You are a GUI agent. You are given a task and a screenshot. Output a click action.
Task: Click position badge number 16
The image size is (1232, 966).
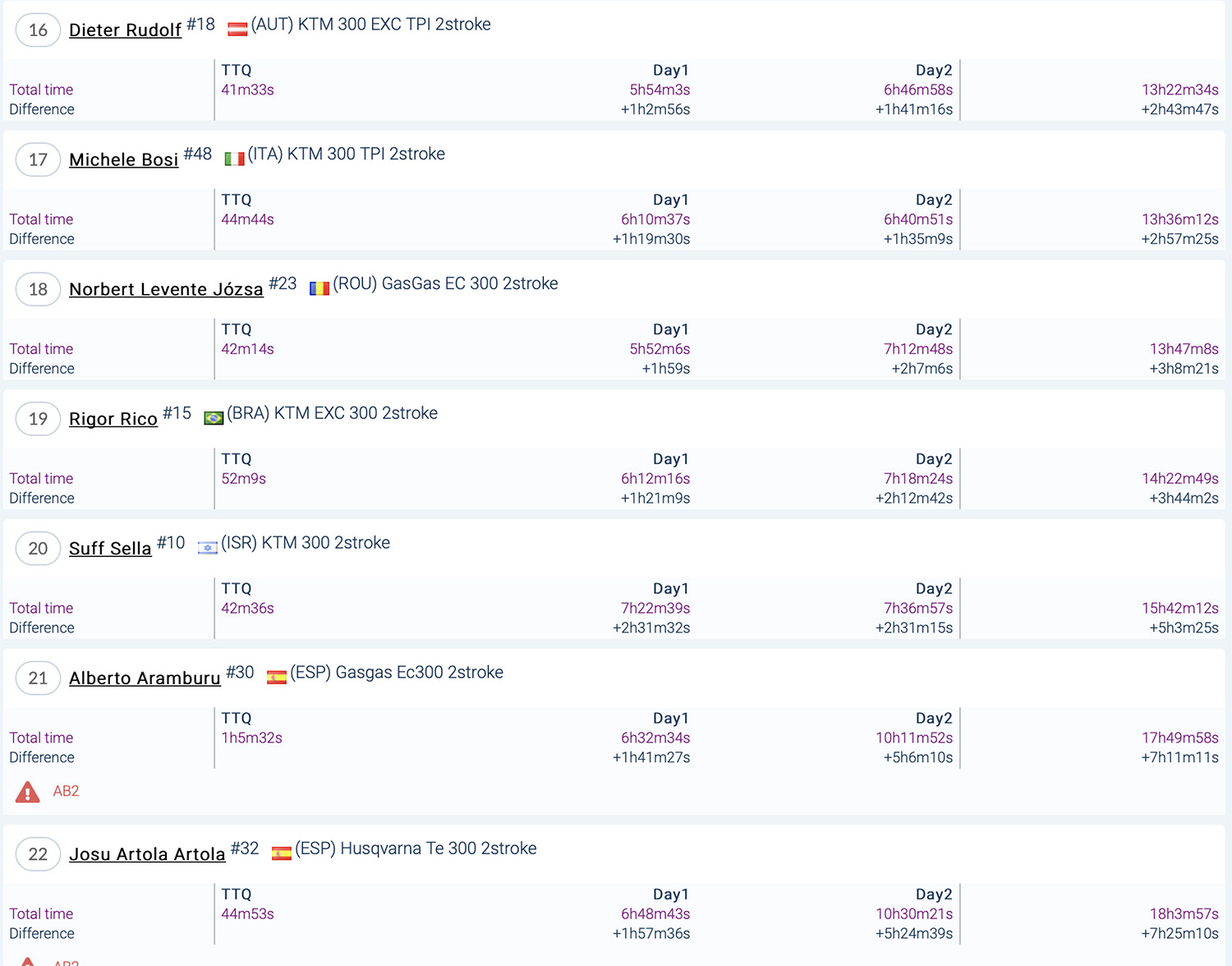pos(38,30)
